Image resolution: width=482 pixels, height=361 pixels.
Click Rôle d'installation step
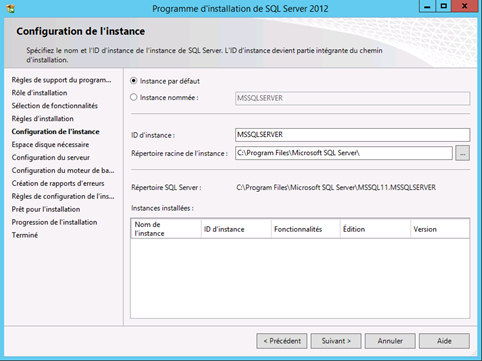click(x=39, y=93)
